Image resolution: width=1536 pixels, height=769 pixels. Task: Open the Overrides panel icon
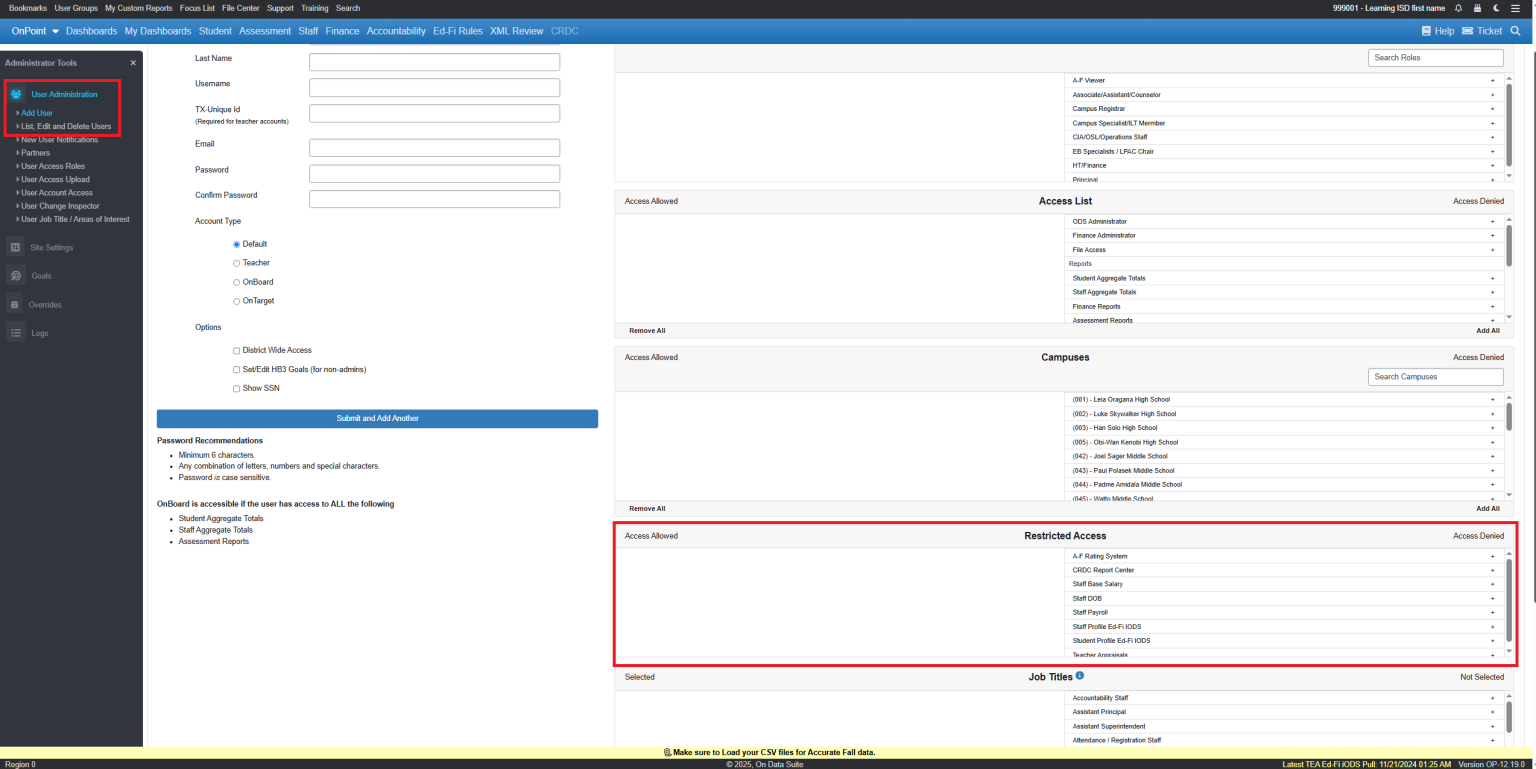tap(15, 304)
